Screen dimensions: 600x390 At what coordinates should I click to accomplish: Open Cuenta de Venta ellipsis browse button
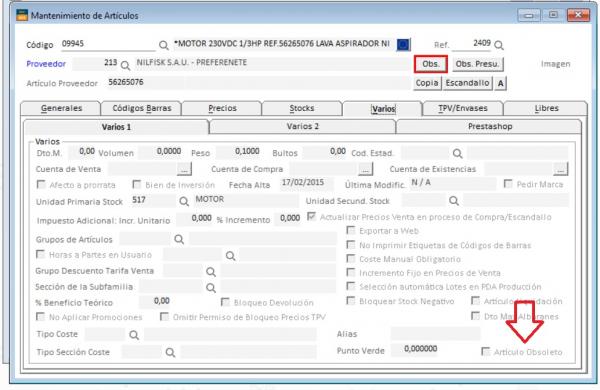184,169
